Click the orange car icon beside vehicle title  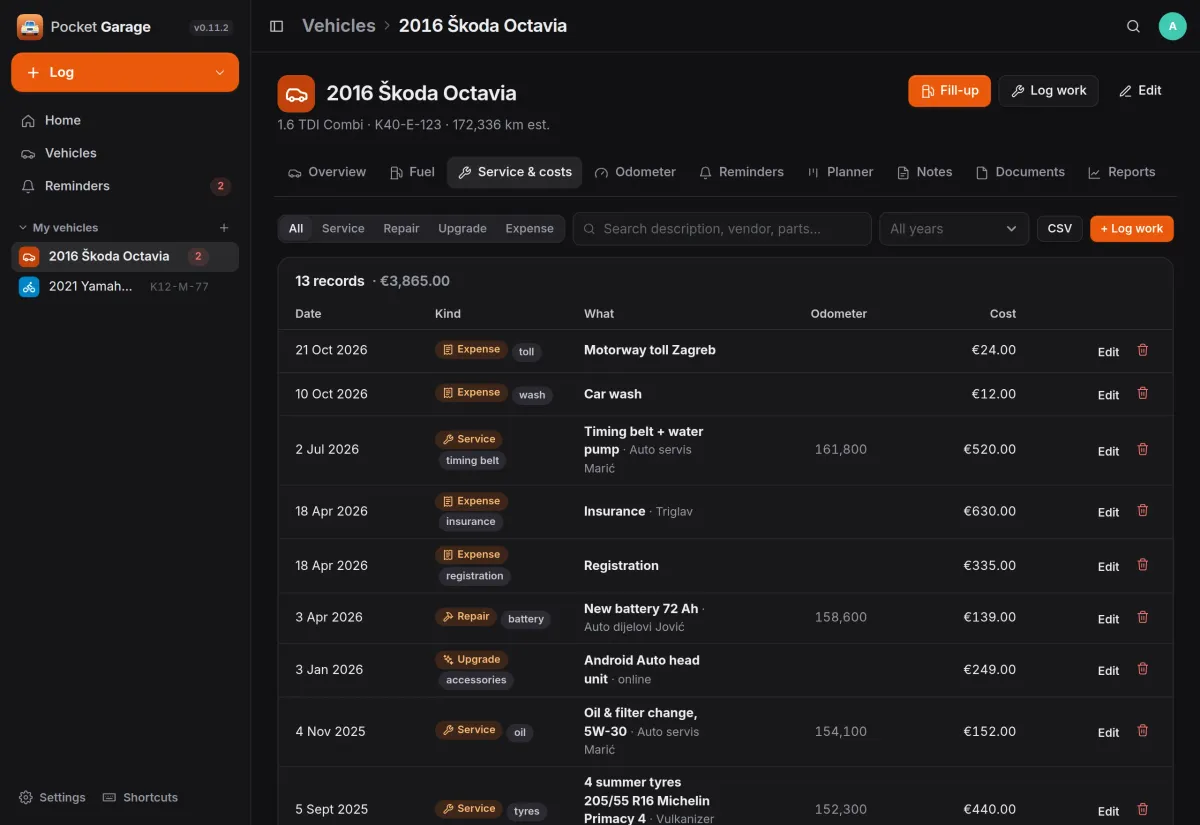click(296, 94)
